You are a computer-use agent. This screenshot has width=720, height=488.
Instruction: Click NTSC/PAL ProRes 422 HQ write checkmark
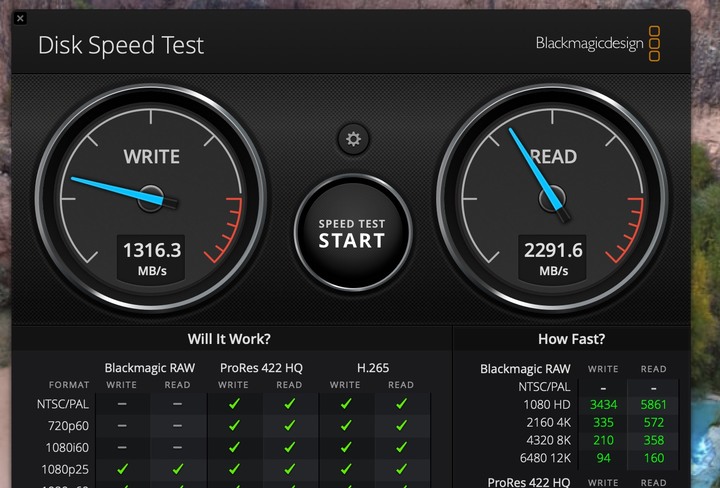[234, 404]
